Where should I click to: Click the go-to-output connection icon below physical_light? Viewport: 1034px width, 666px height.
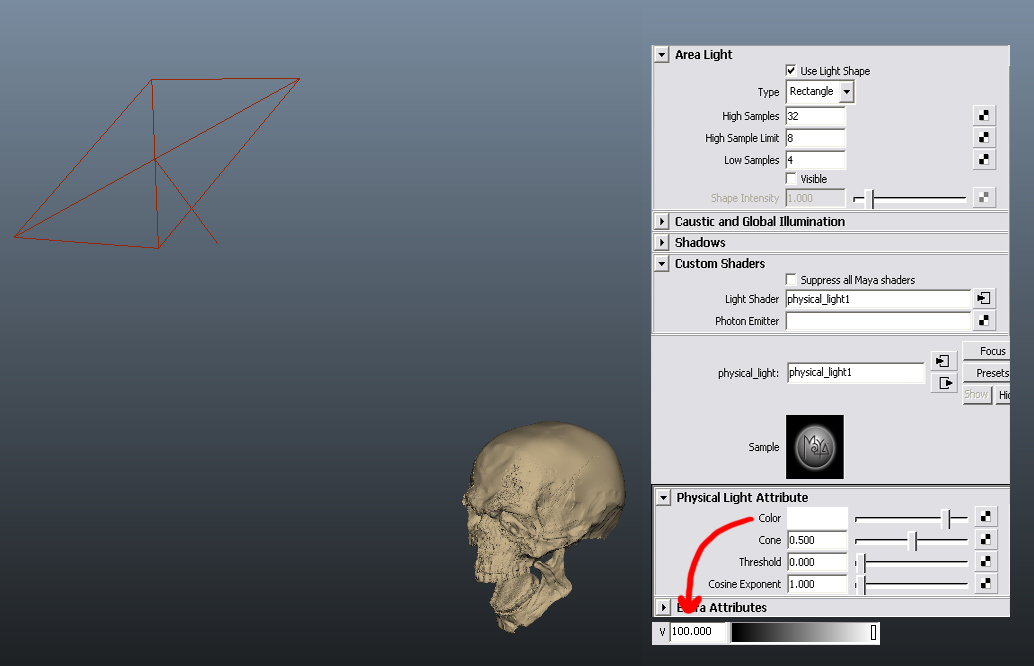(944, 382)
